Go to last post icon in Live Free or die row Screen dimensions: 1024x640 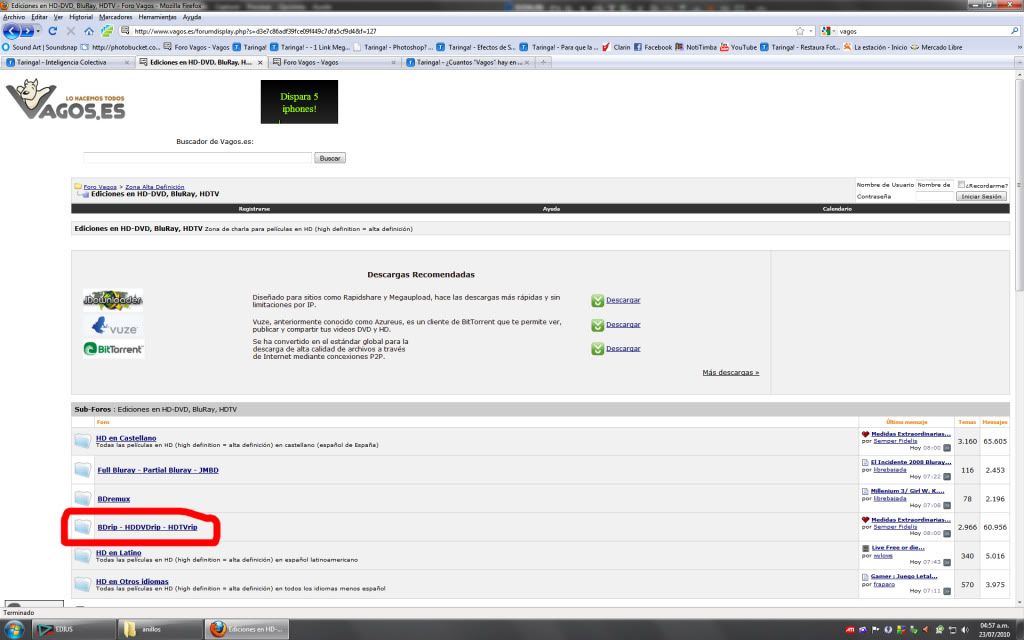pos(947,562)
